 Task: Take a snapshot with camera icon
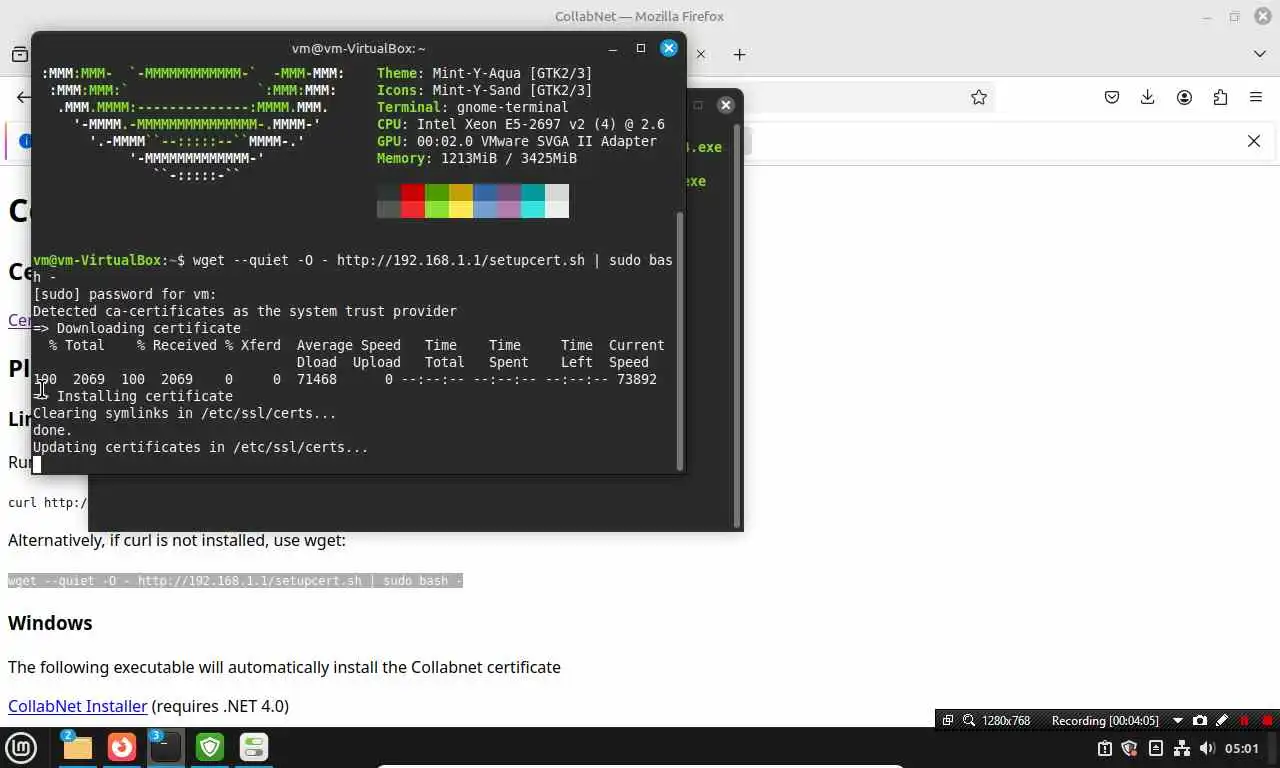point(1200,720)
